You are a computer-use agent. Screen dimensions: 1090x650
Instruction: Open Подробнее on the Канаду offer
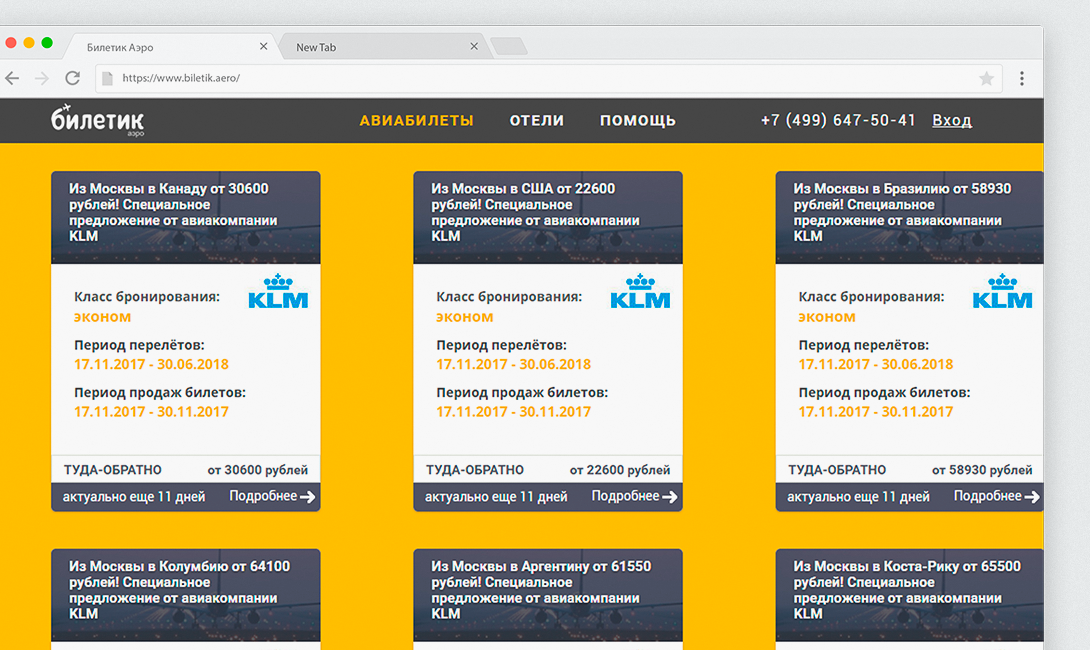click(272, 496)
